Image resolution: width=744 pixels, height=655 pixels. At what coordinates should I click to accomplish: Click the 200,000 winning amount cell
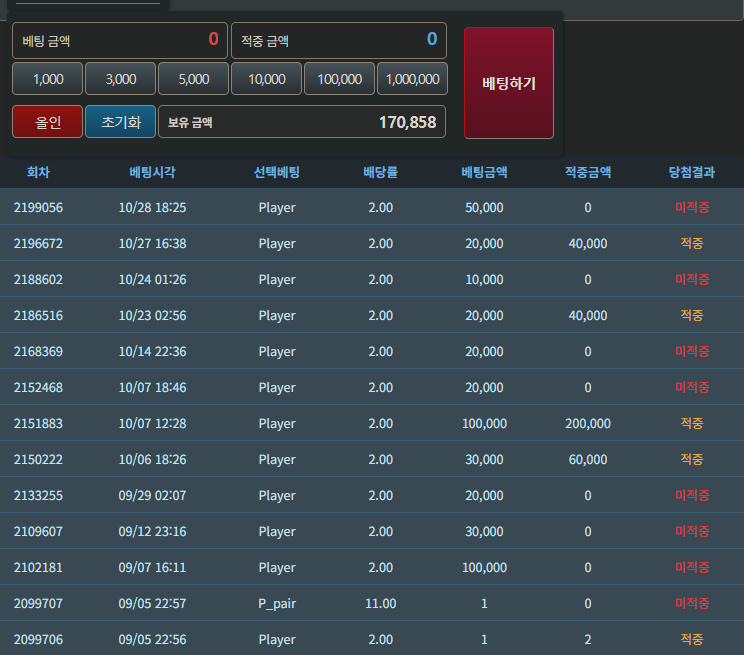click(x=588, y=423)
